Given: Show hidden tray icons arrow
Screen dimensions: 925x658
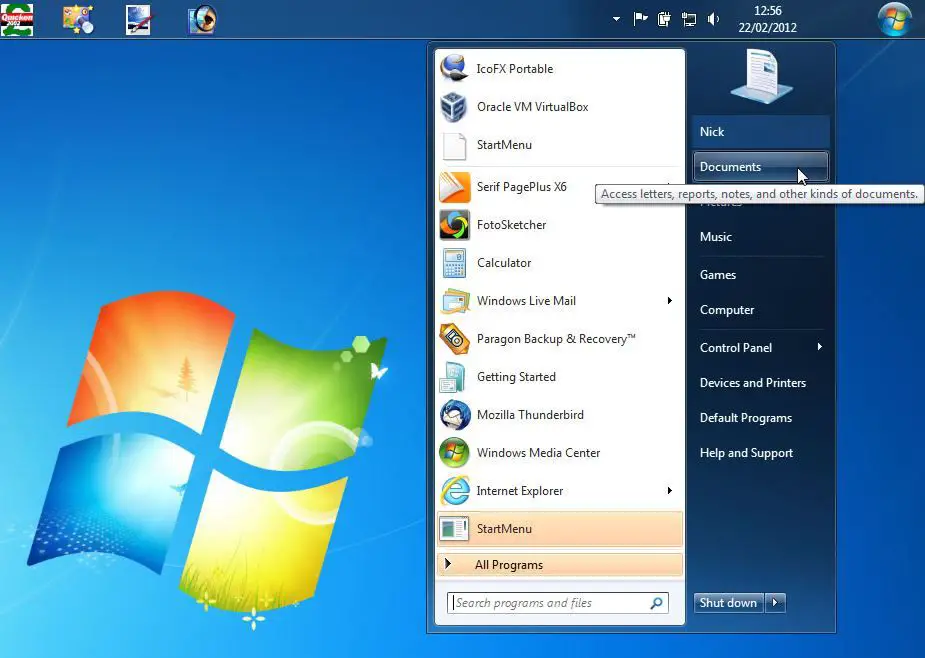Looking at the screenshot, I should pos(616,19).
